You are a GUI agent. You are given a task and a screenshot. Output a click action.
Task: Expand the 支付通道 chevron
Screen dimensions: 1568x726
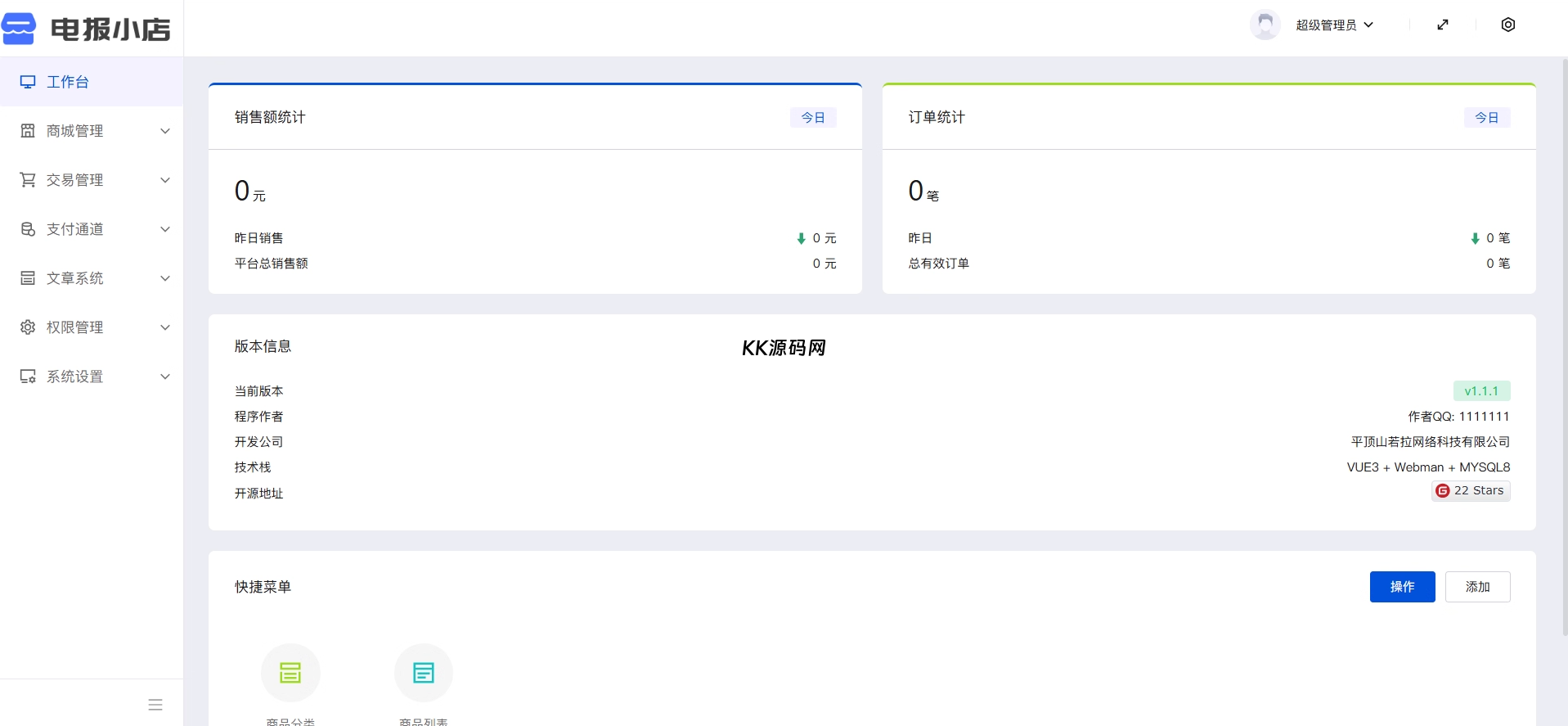tap(165, 229)
